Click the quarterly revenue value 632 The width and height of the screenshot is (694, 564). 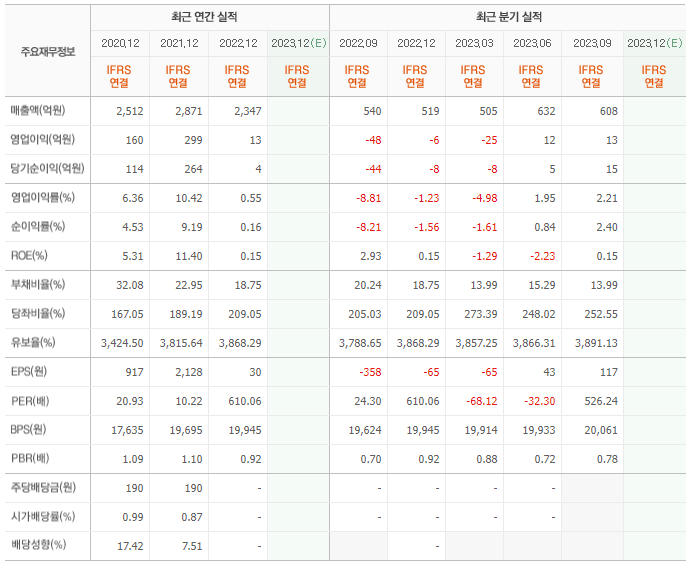[546, 111]
